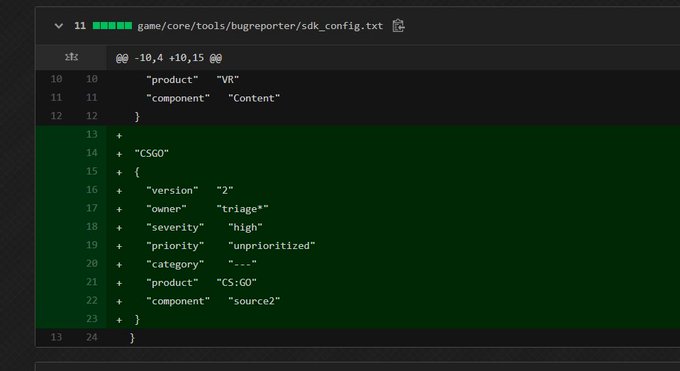Click new line number 21
The height and width of the screenshot is (371, 680).
[x=92, y=282]
